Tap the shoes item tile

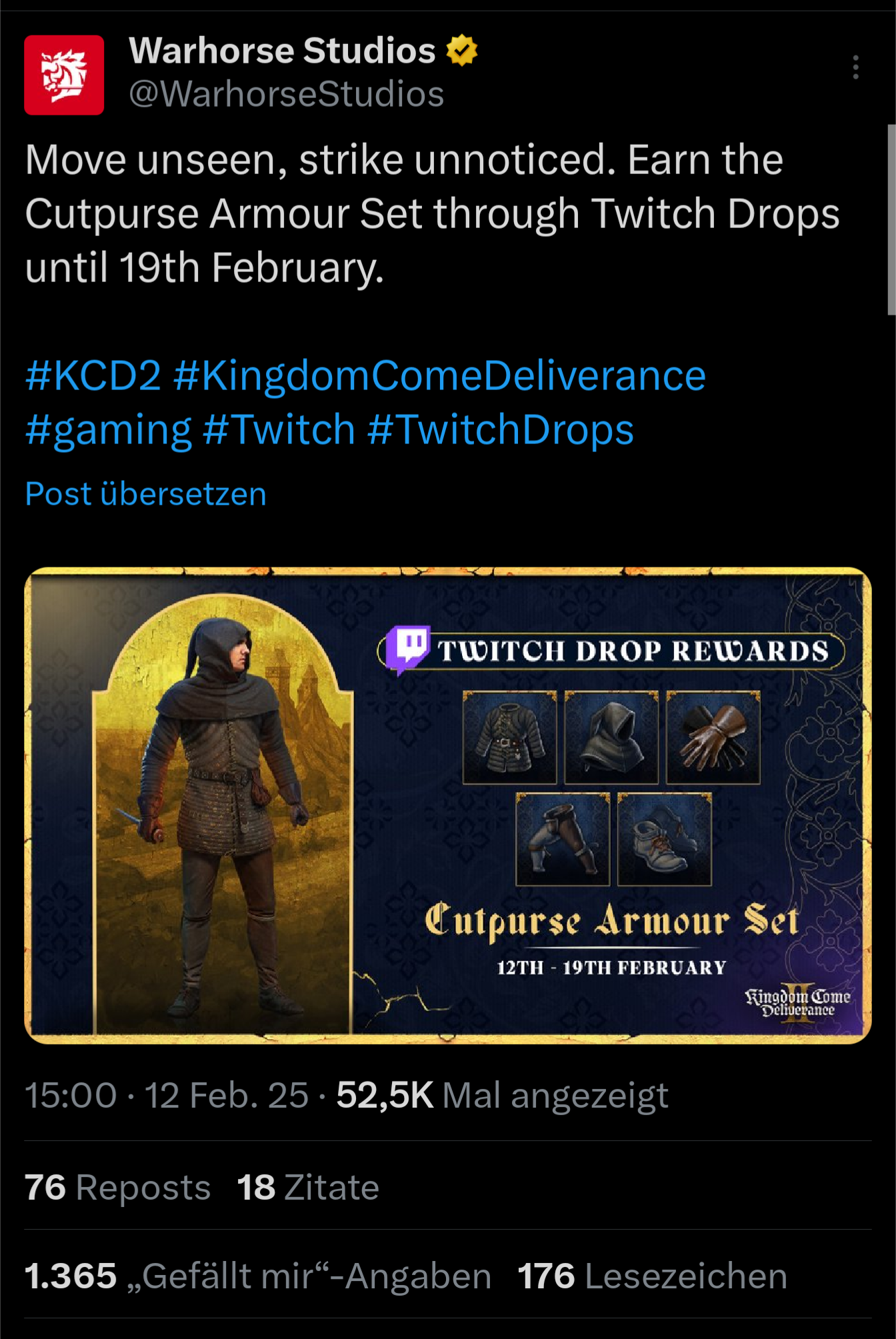click(665, 839)
